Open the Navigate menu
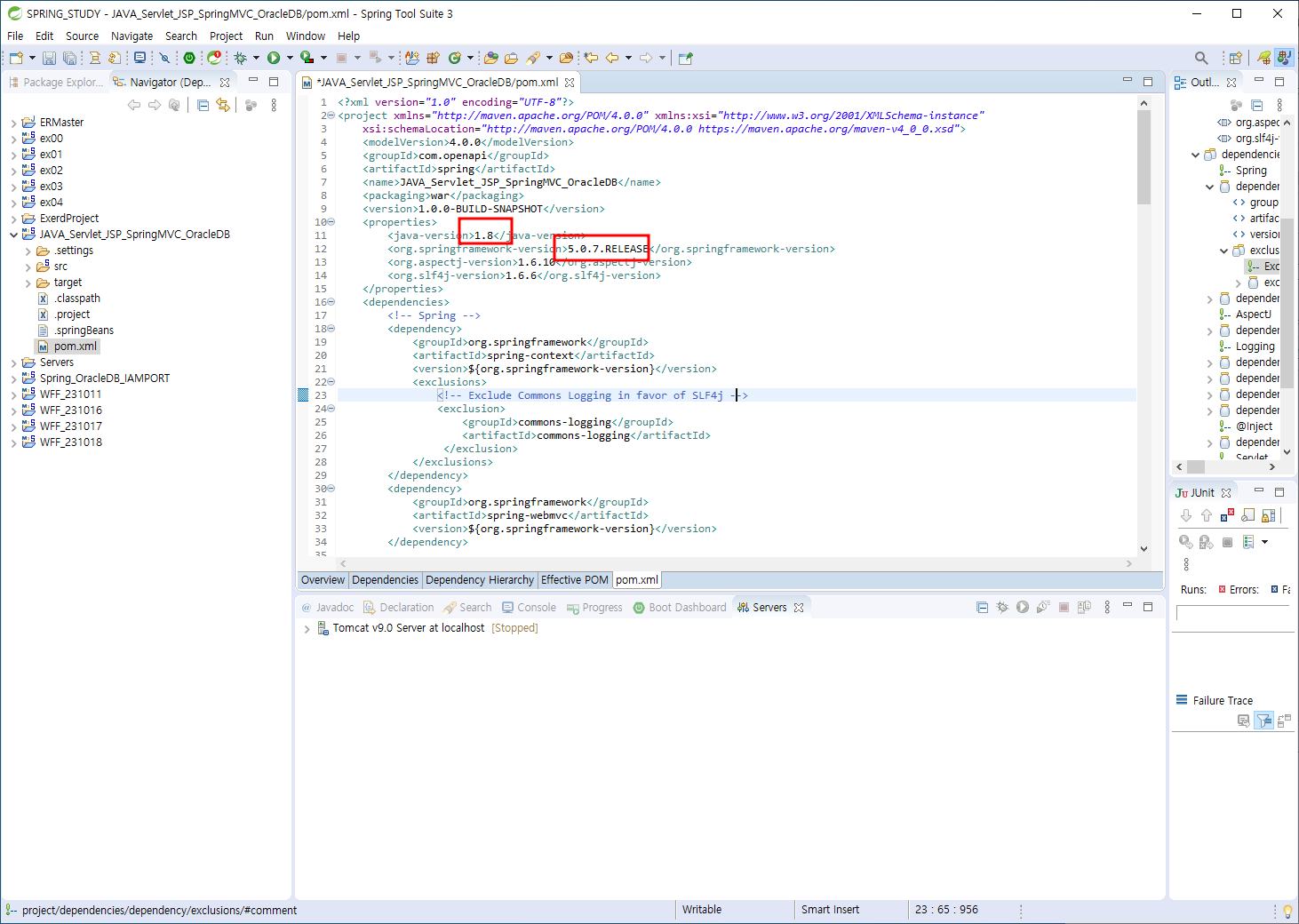The image size is (1299, 924). pyautogui.click(x=131, y=36)
